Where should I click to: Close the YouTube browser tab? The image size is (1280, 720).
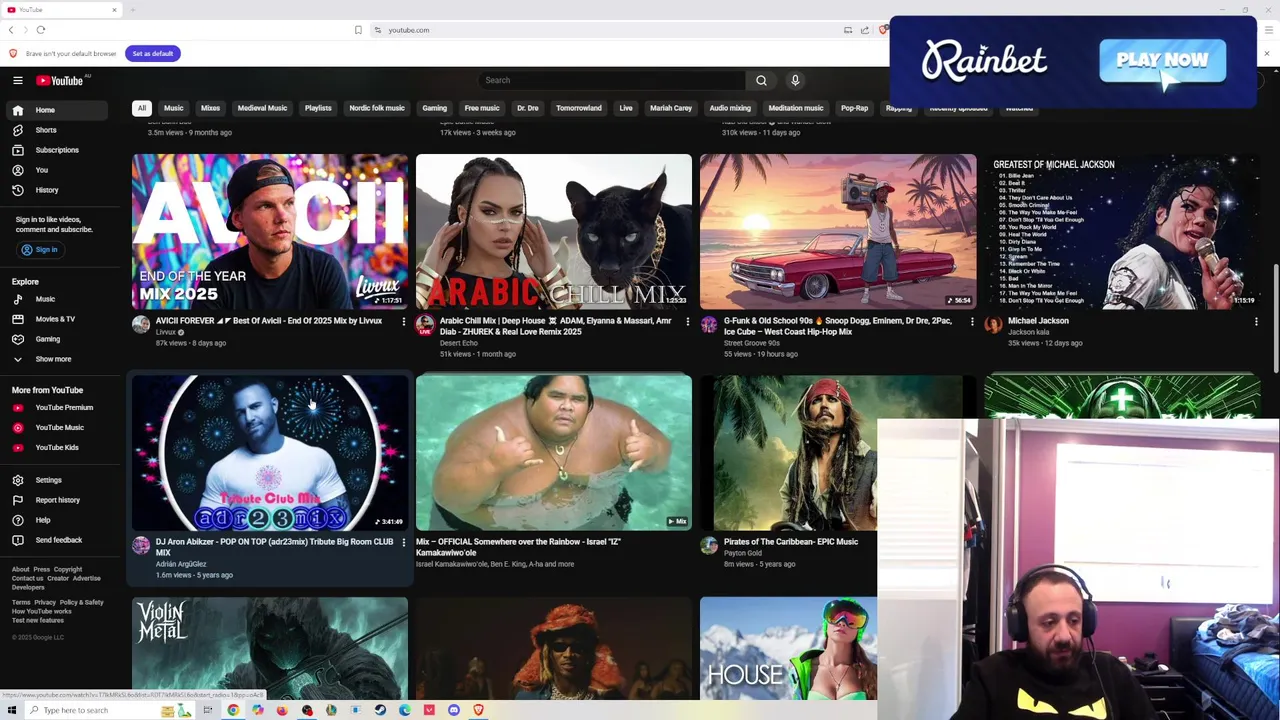tap(114, 10)
